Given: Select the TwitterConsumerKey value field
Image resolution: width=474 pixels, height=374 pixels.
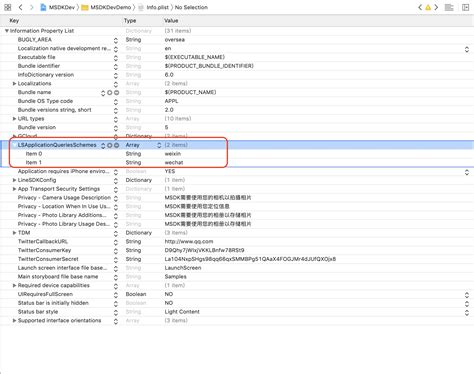Looking at the screenshot, I should click(x=204, y=250).
